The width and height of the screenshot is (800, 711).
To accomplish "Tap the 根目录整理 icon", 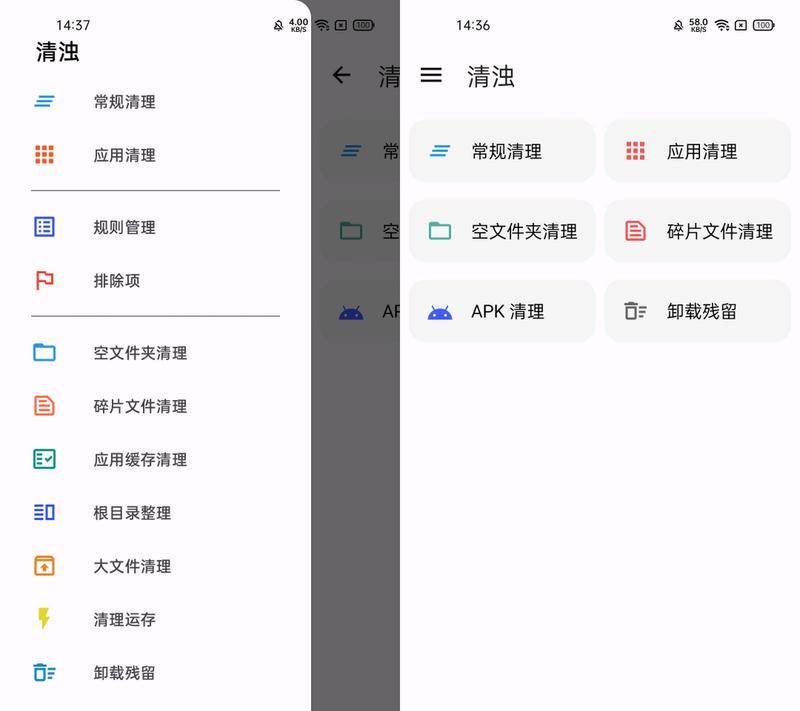I will 44,512.
